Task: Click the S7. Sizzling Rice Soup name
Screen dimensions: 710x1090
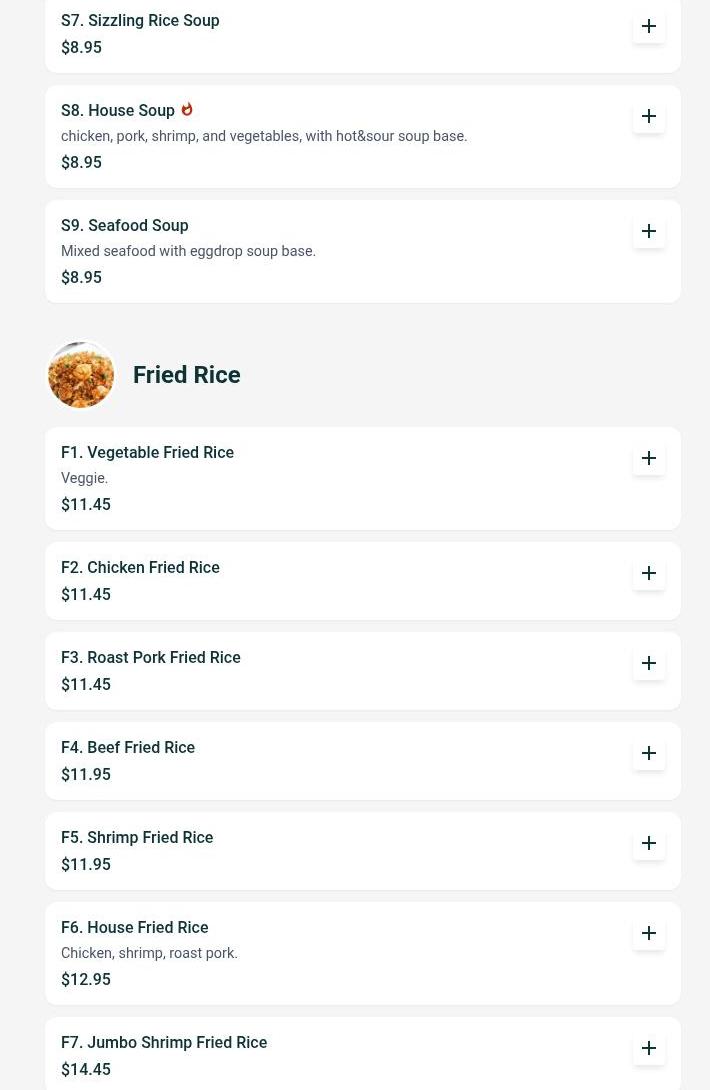Action: click(x=140, y=21)
